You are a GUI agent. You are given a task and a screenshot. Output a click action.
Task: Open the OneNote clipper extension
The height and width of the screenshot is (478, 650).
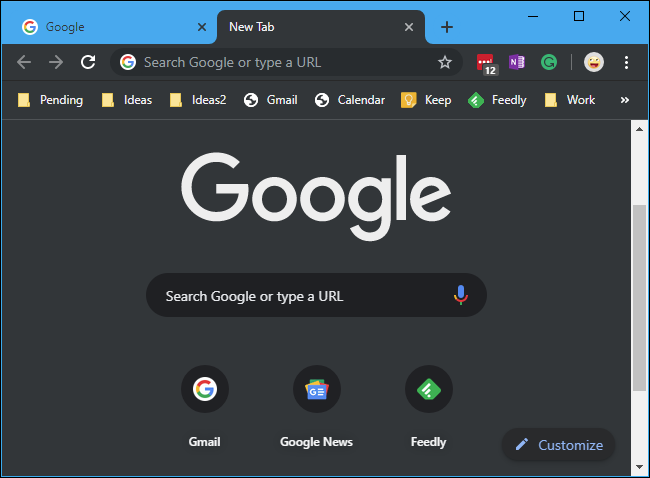(517, 62)
